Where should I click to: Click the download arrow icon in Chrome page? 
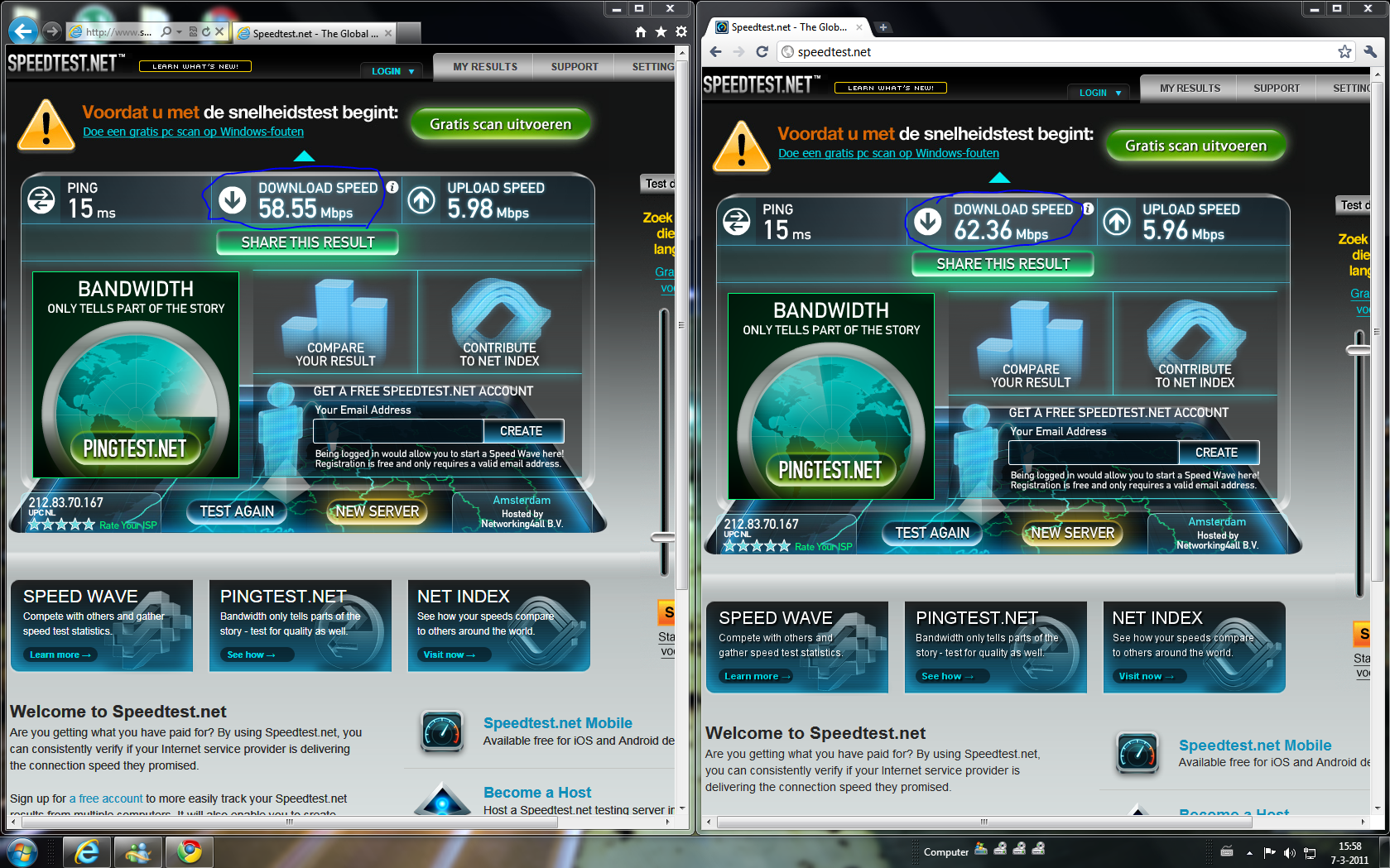(928, 221)
